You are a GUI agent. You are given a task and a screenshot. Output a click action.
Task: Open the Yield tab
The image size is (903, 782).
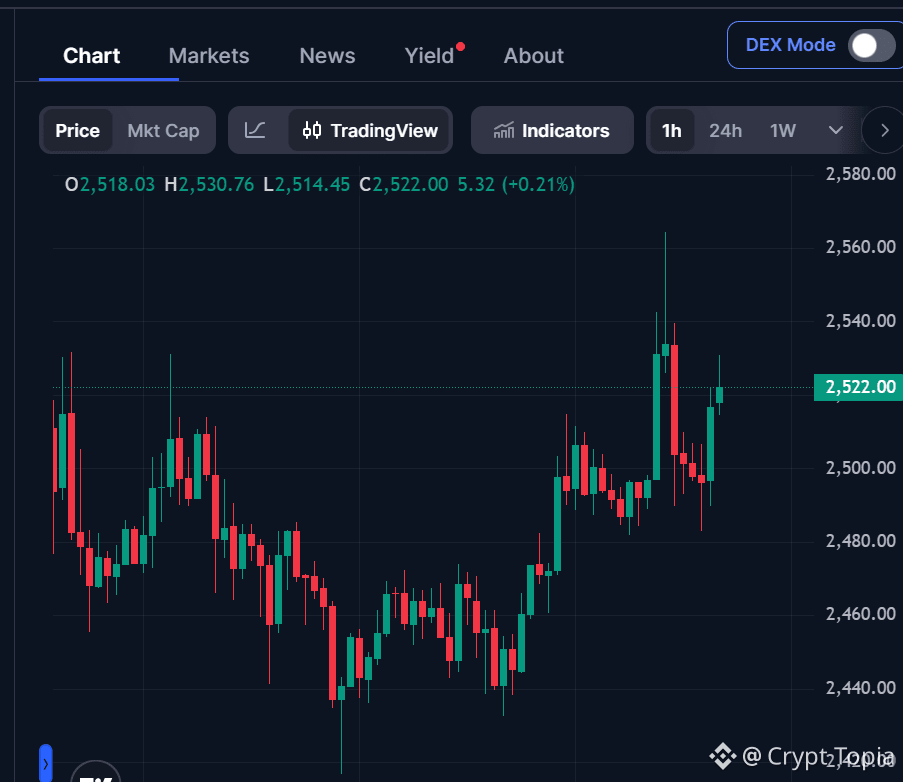(430, 56)
